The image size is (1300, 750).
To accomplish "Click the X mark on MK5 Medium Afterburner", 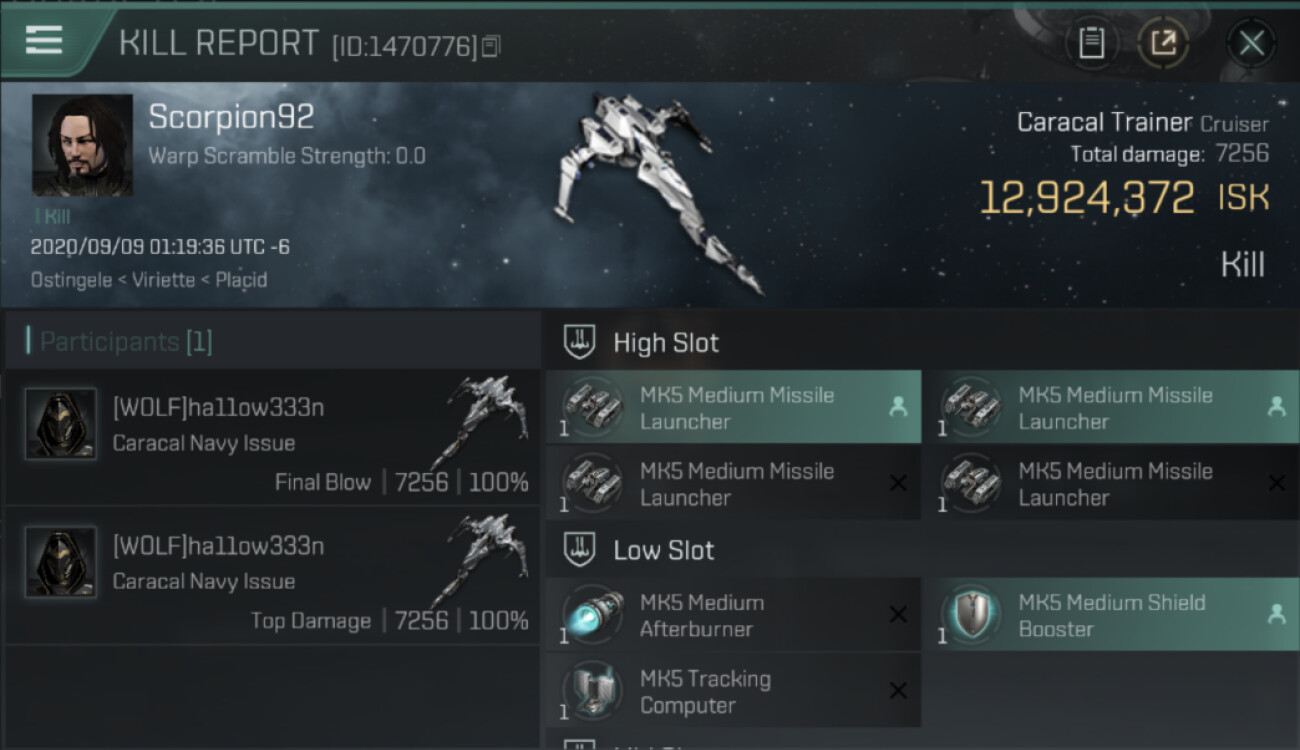I will pos(898,615).
